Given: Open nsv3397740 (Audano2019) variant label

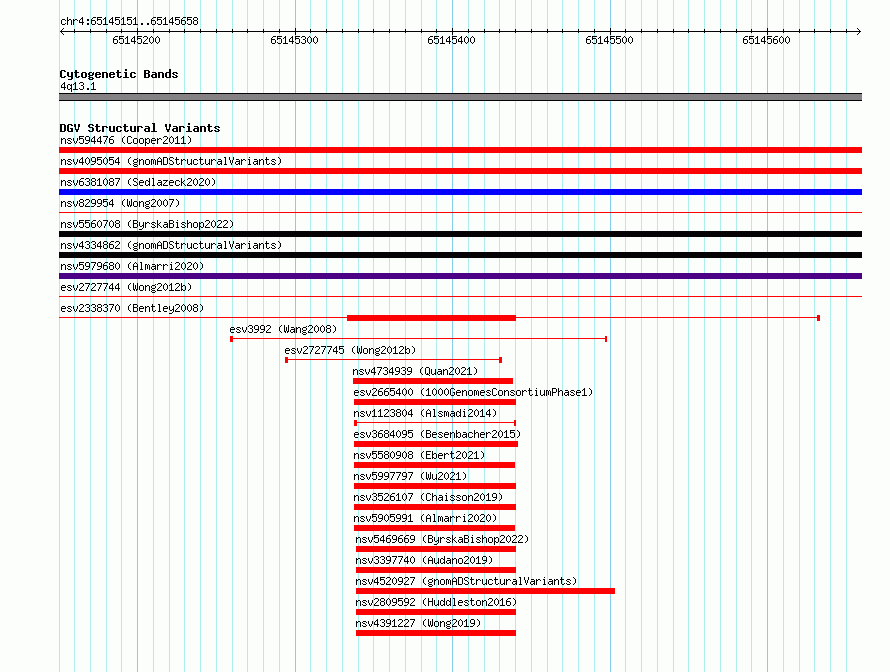Looking at the screenshot, I should pos(424,560).
